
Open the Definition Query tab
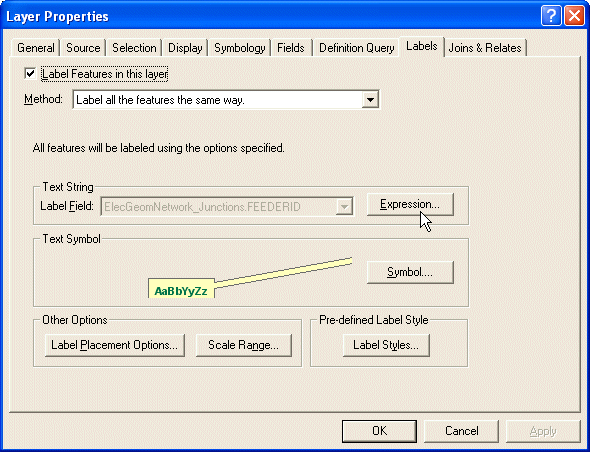pos(356,48)
